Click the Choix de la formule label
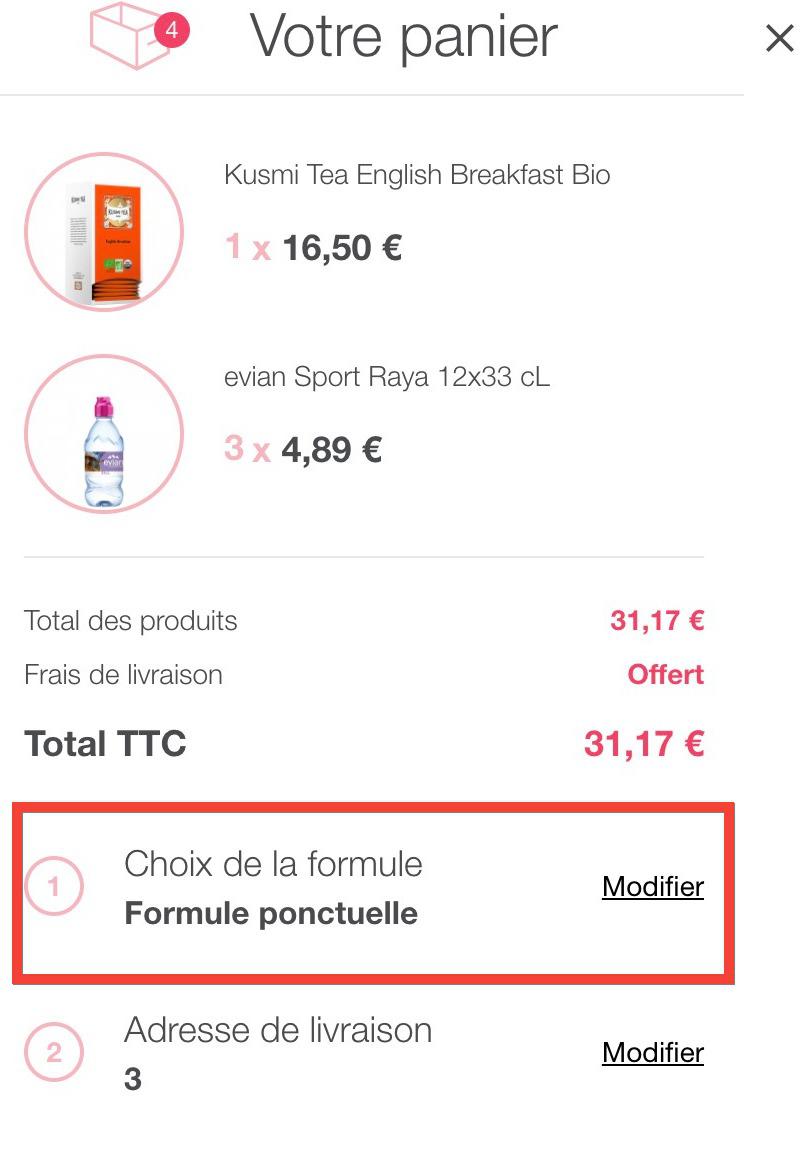 pyautogui.click(x=273, y=864)
